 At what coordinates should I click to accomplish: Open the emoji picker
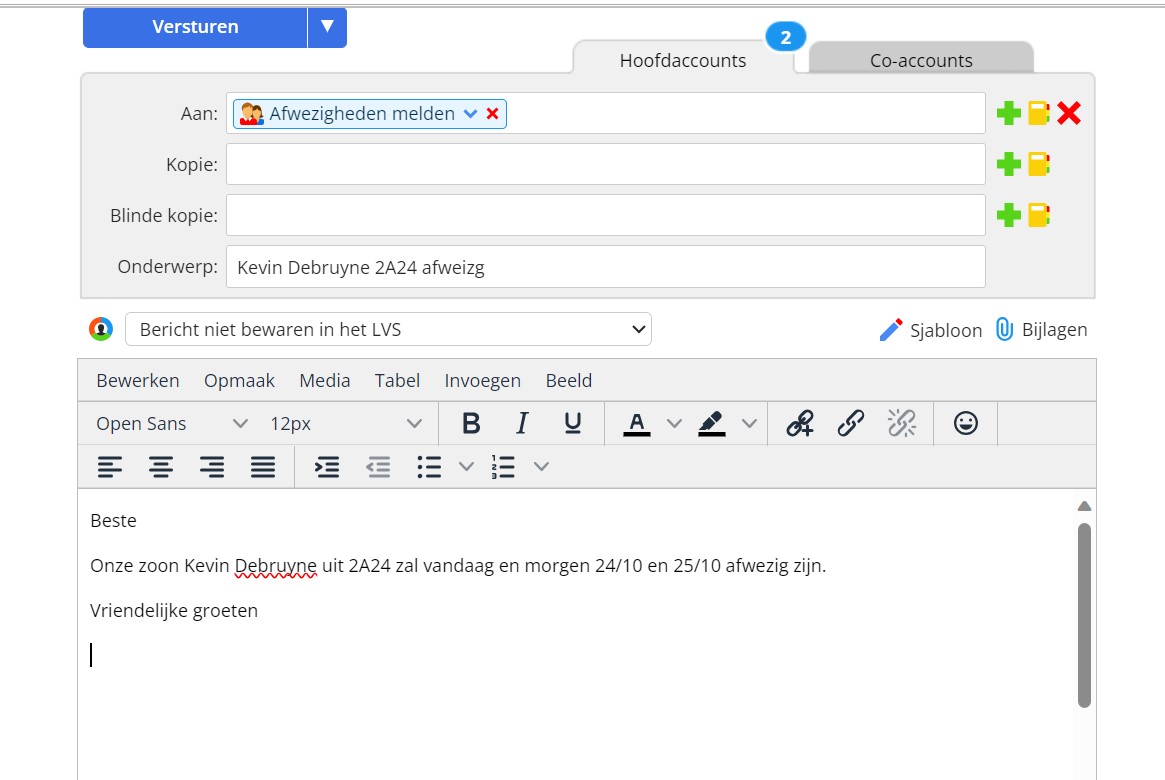pos(965,423)
